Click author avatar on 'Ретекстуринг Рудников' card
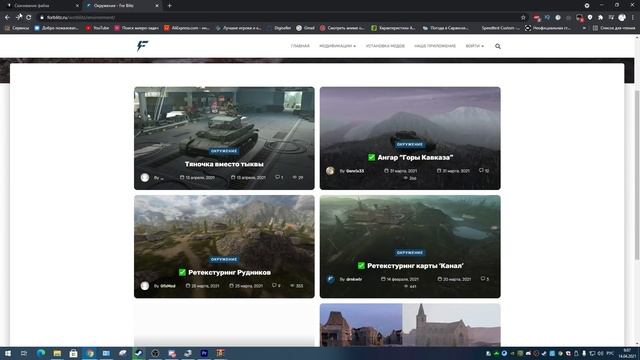Viewport: 640px width, 360px height. 145,286
